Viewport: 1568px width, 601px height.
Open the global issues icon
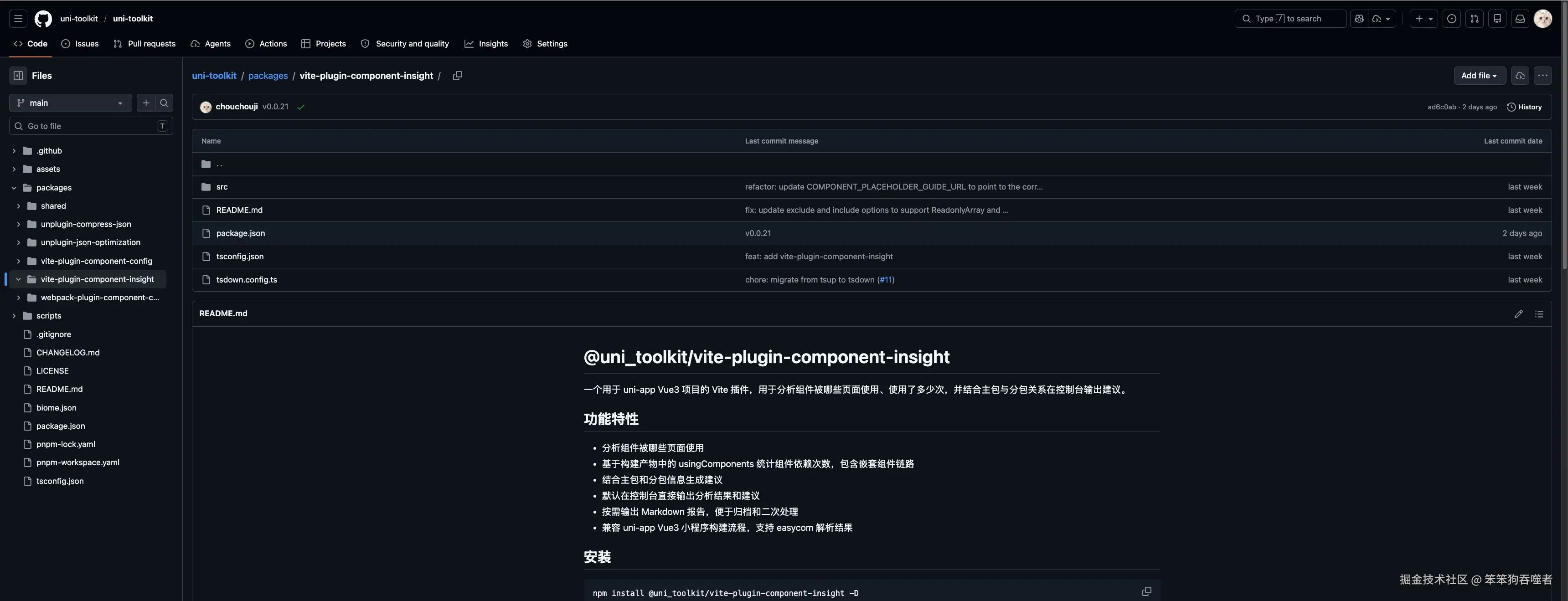(1452, 18)
